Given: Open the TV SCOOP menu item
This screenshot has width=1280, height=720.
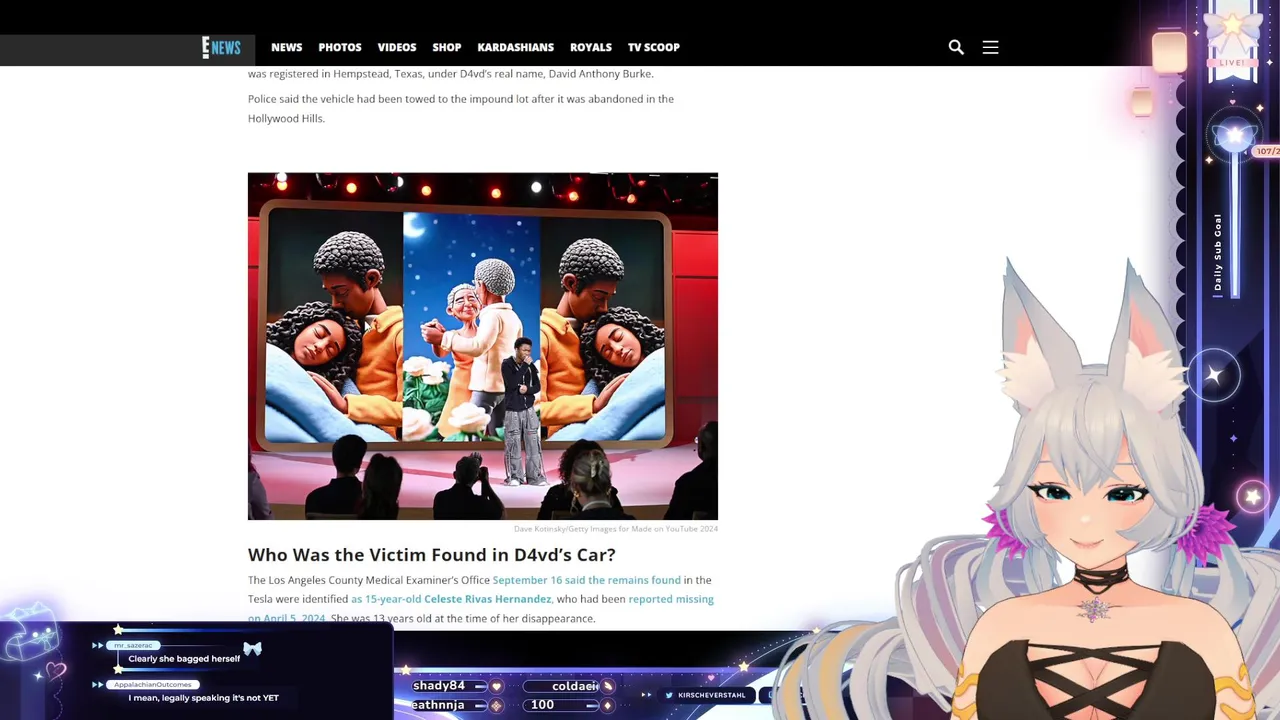Looking at the screenshot, I should 654,47.
